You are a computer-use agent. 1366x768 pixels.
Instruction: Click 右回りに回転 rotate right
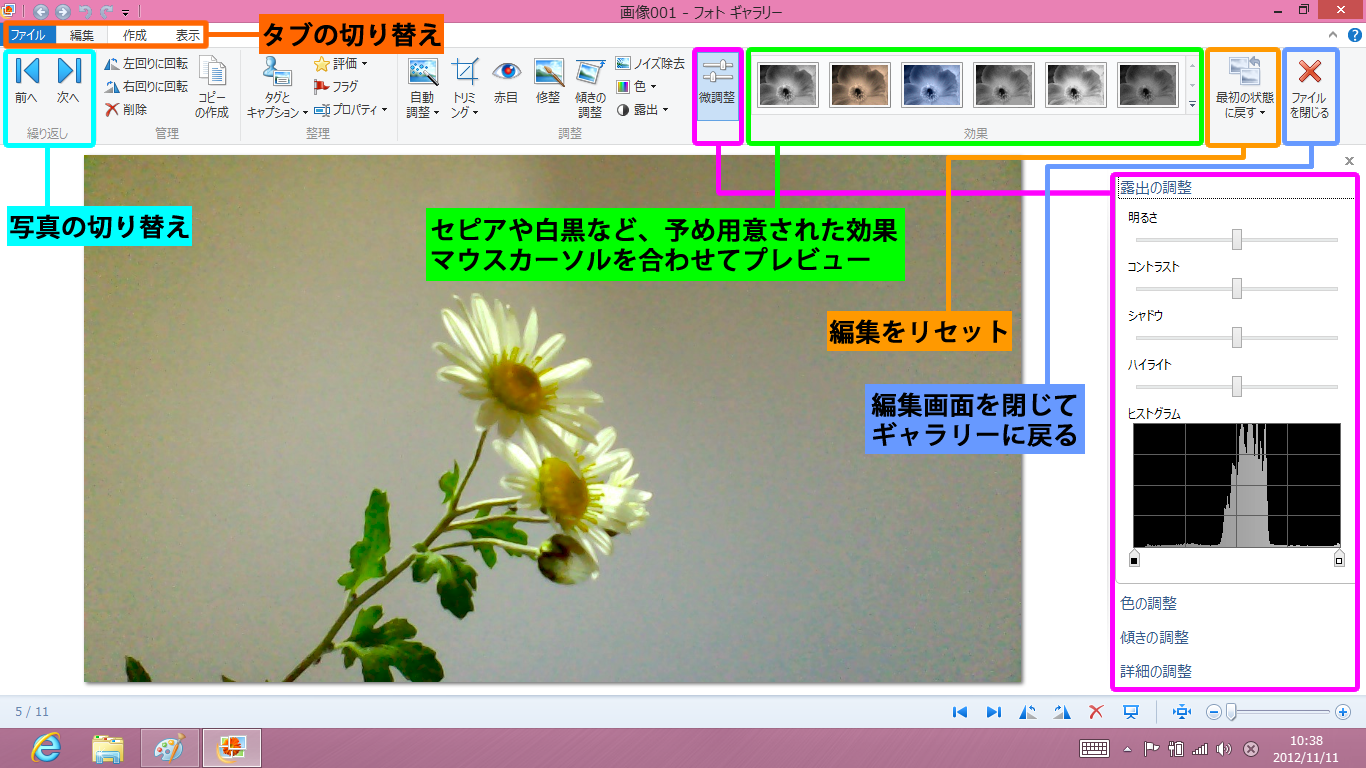point(146,87)
